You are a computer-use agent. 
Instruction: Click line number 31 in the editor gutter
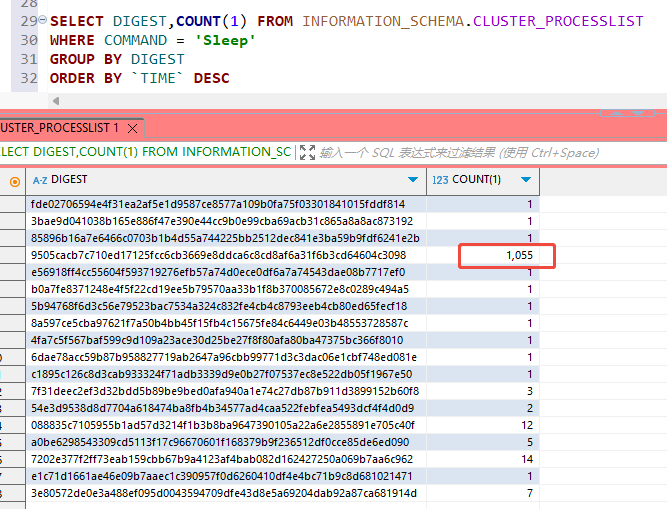click(29, 60)
